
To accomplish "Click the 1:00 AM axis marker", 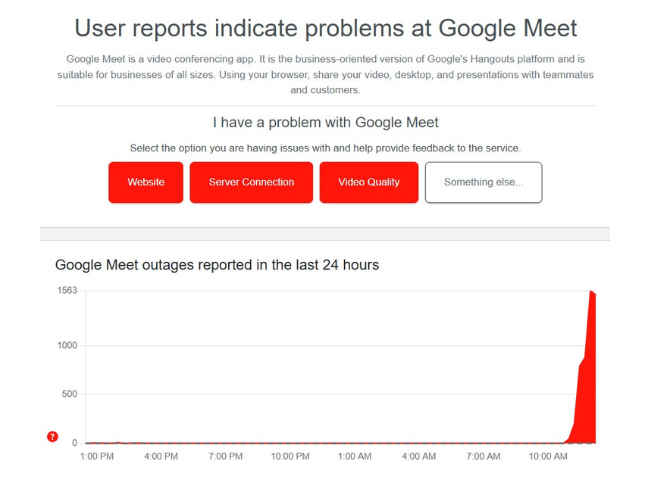I will coord(355,457).
